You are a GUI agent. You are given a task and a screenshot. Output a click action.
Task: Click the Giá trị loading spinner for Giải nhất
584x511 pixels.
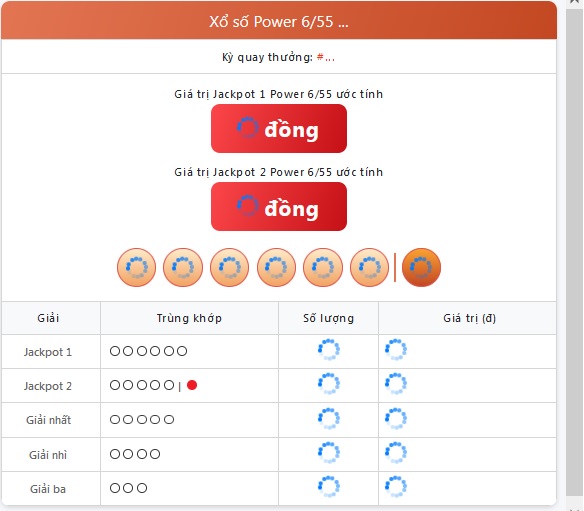click(x=396, y=418)
